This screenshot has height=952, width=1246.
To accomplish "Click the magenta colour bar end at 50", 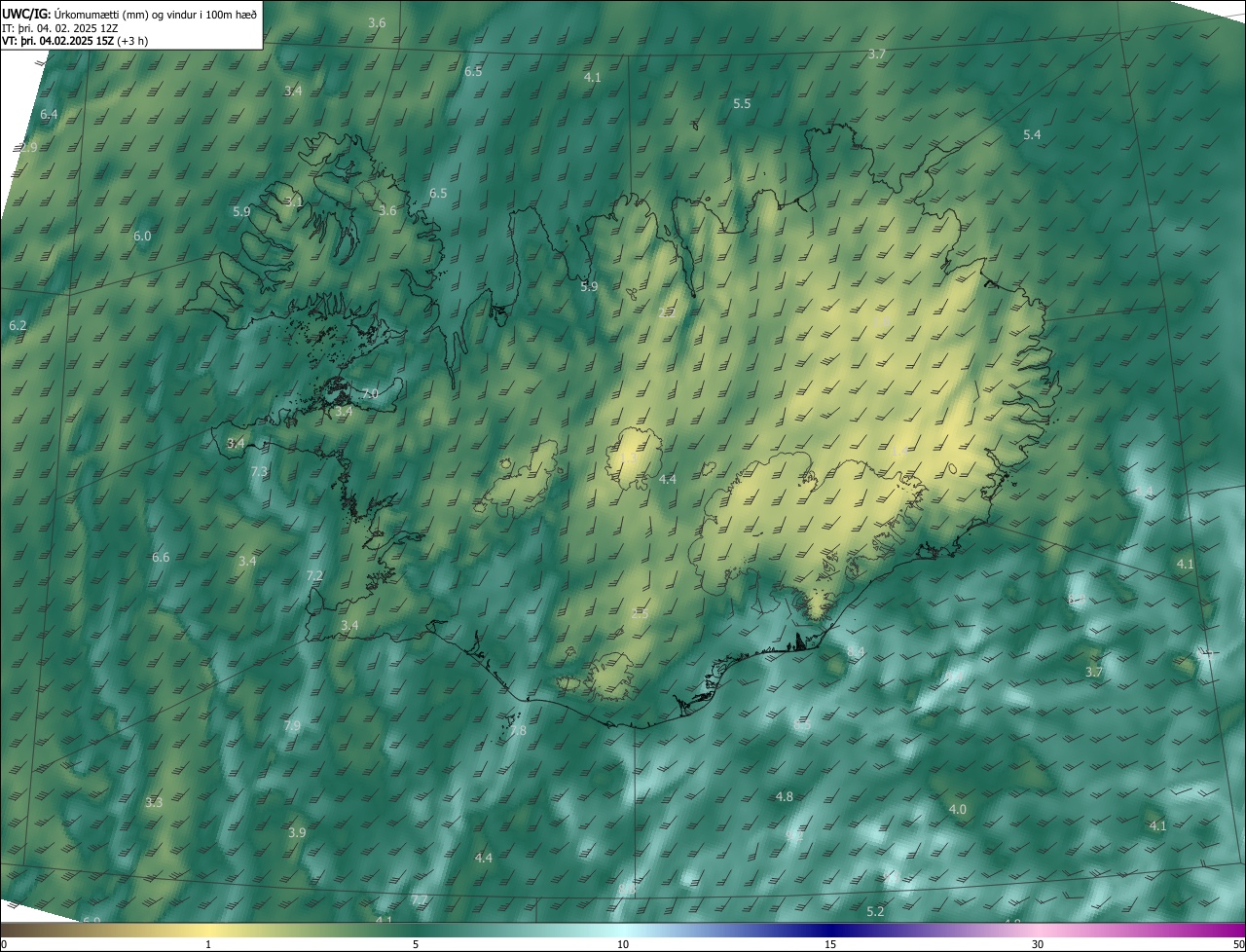I will tap(1236, 930).
